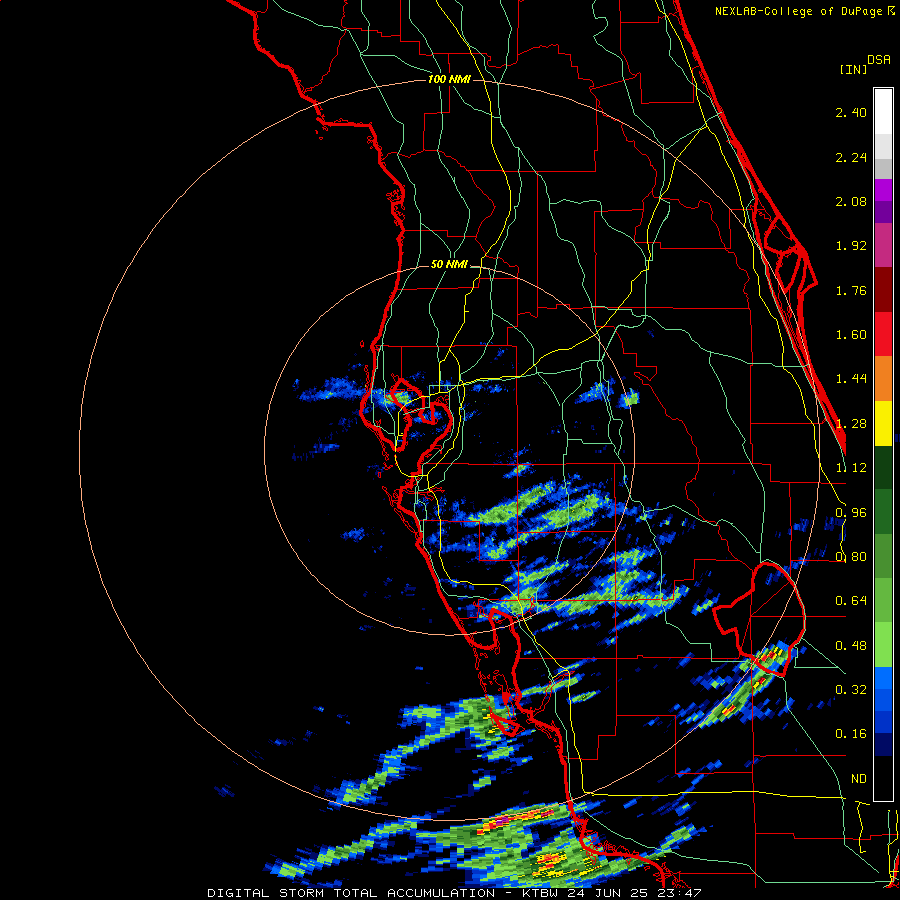
Task: Click the "ND" no-data legend label
Action: click(x=859, y=779)
